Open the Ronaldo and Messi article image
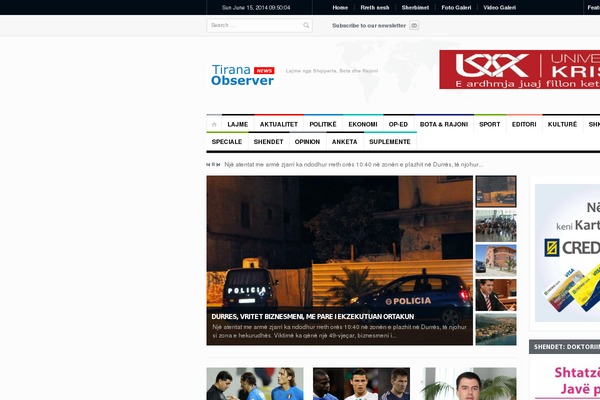The width and height of the screenshot is (600, 400). 361,384
